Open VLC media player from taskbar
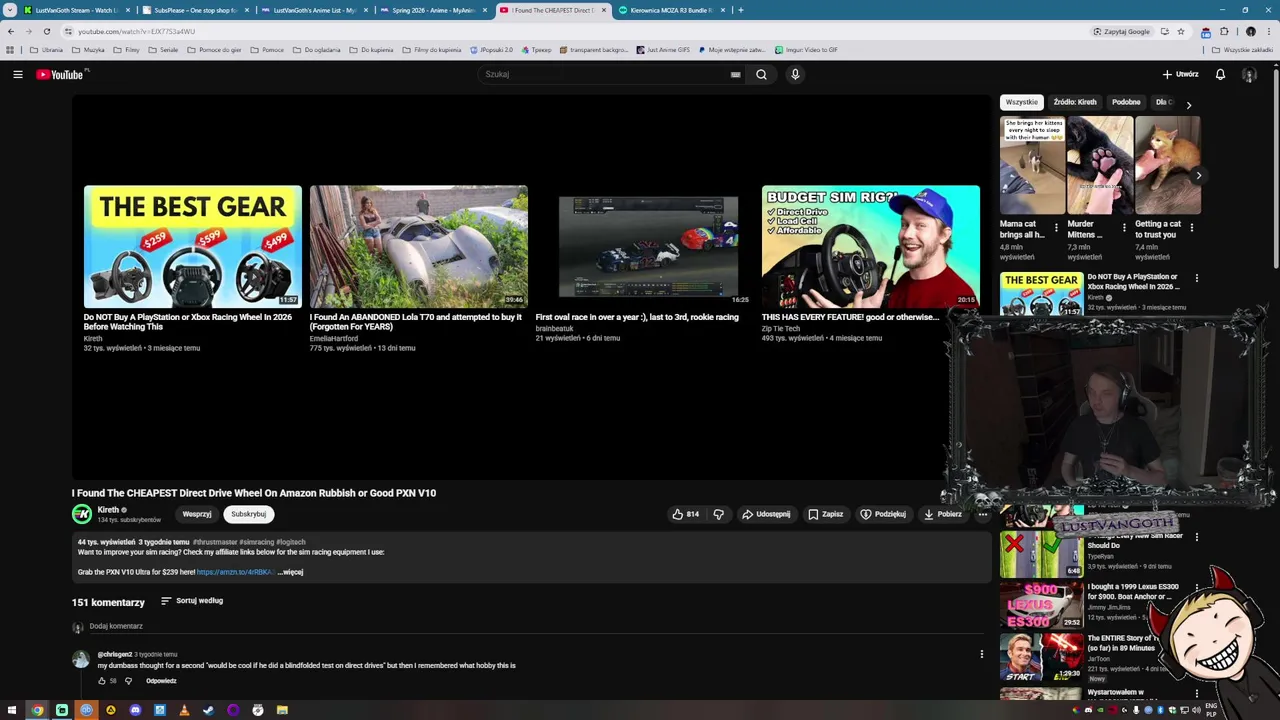Image resolution: width=1280 pixels, height=720 pixels. click(184, 710)
